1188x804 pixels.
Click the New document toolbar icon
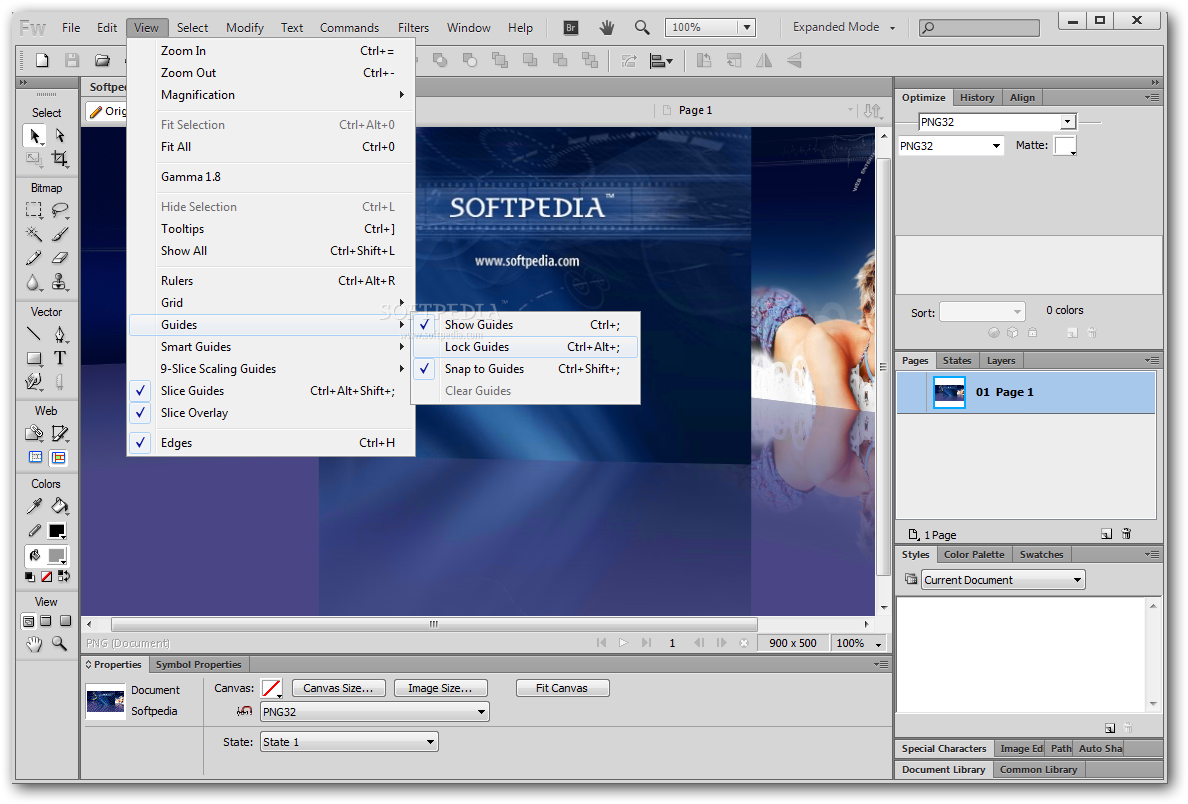pyautogui.click(x=42, y=61)
